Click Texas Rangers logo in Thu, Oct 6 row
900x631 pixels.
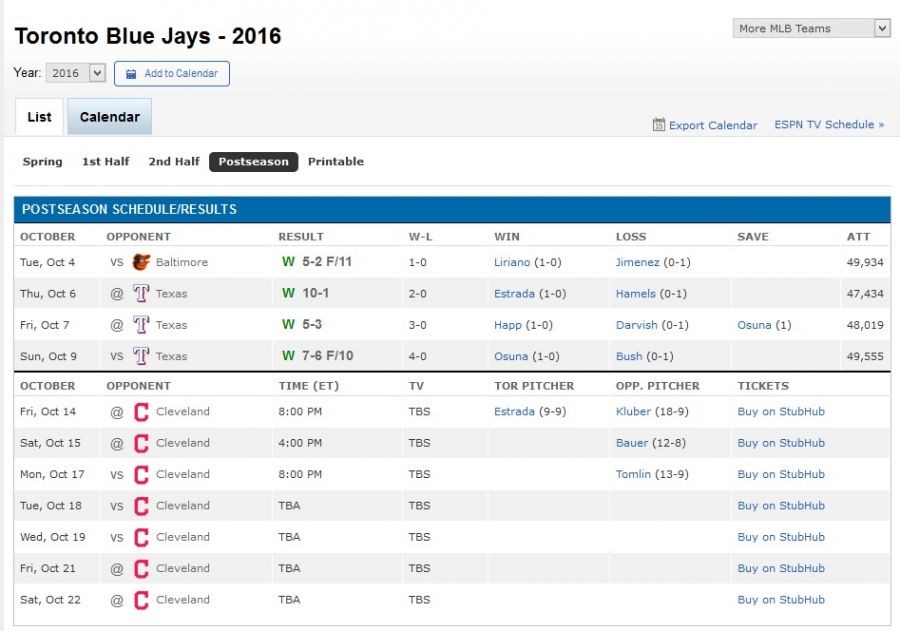[x=141, y=293]
